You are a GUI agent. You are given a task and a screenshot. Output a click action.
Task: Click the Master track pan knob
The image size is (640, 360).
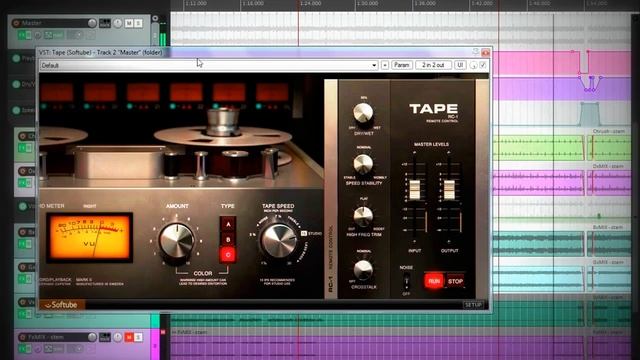(x=118, y=23)
